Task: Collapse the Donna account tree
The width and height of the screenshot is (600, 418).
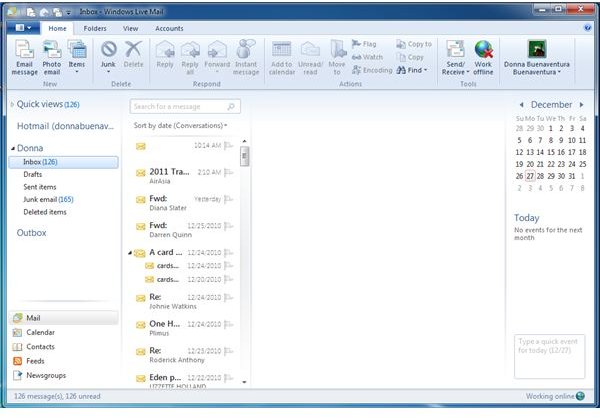Action: (x=13, y=149)
